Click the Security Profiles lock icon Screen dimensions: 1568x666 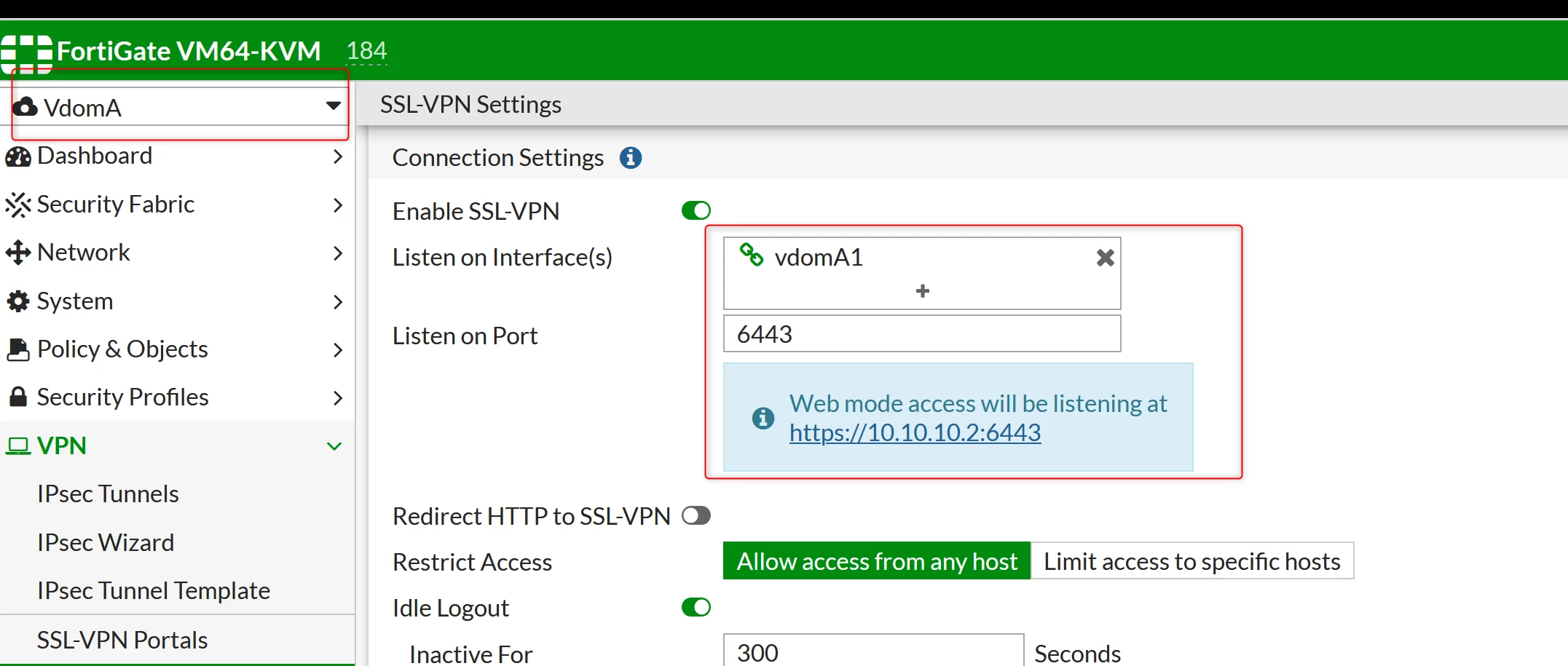(x=18, y=397)
